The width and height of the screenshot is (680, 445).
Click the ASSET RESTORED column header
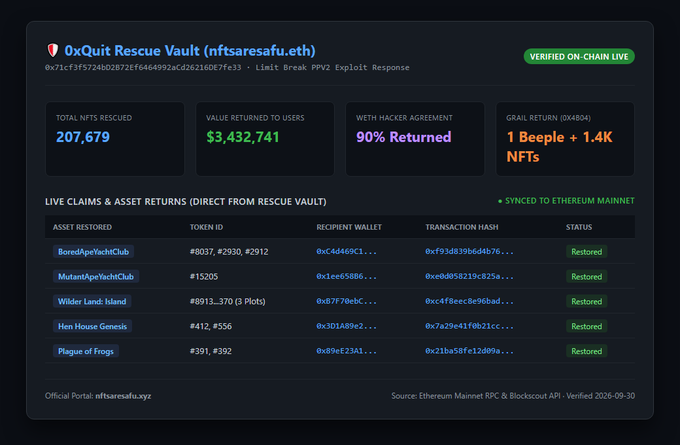click(x=82, y=227)
